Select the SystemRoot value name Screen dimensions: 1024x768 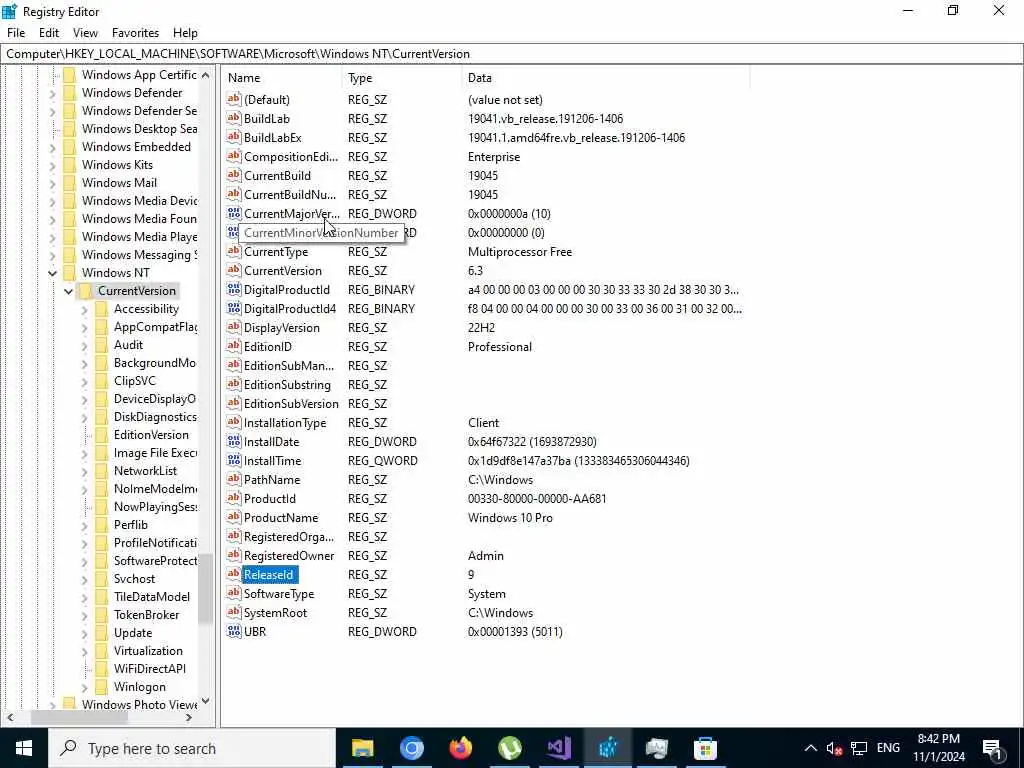275,613
